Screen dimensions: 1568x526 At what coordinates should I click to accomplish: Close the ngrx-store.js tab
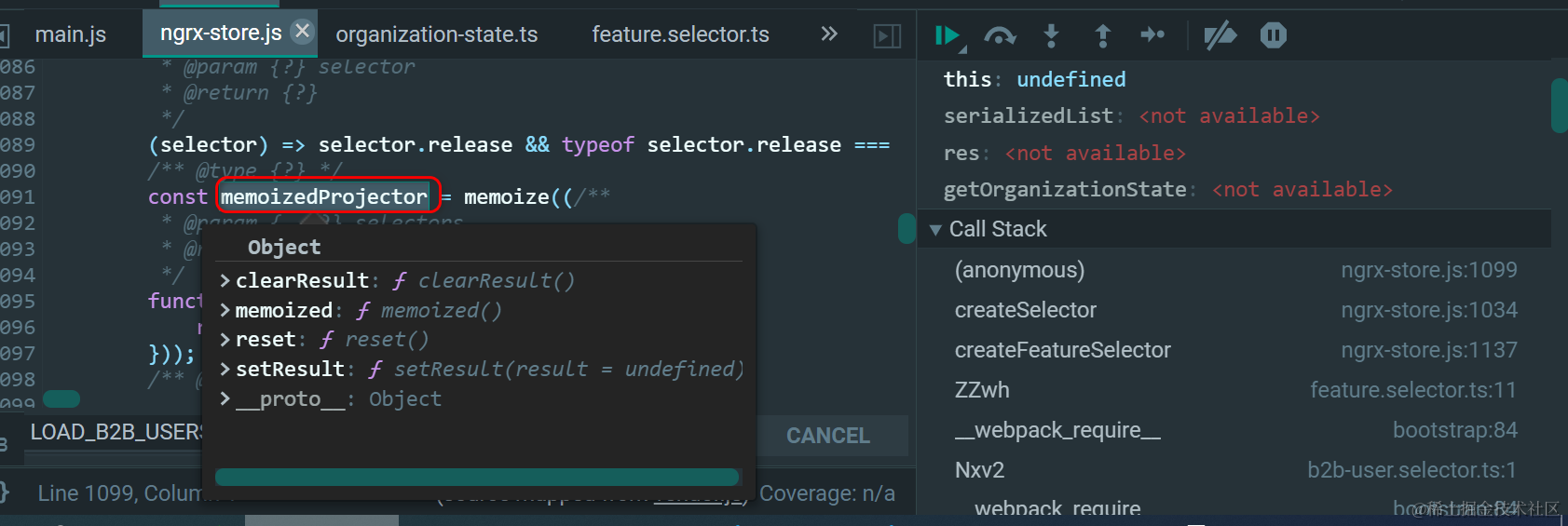pos(302,32)
